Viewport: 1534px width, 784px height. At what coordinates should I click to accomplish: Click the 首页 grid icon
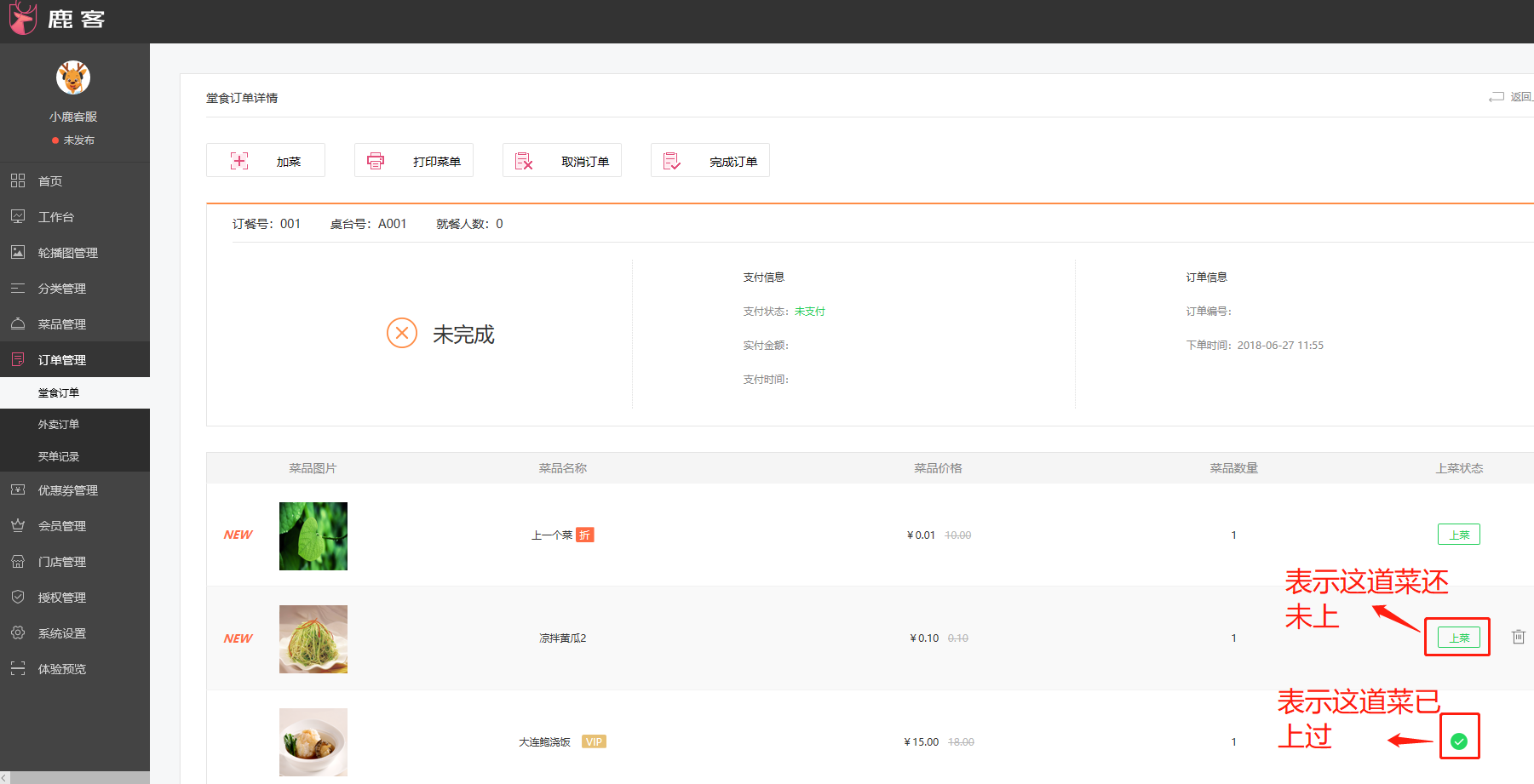tap(18, 180)
